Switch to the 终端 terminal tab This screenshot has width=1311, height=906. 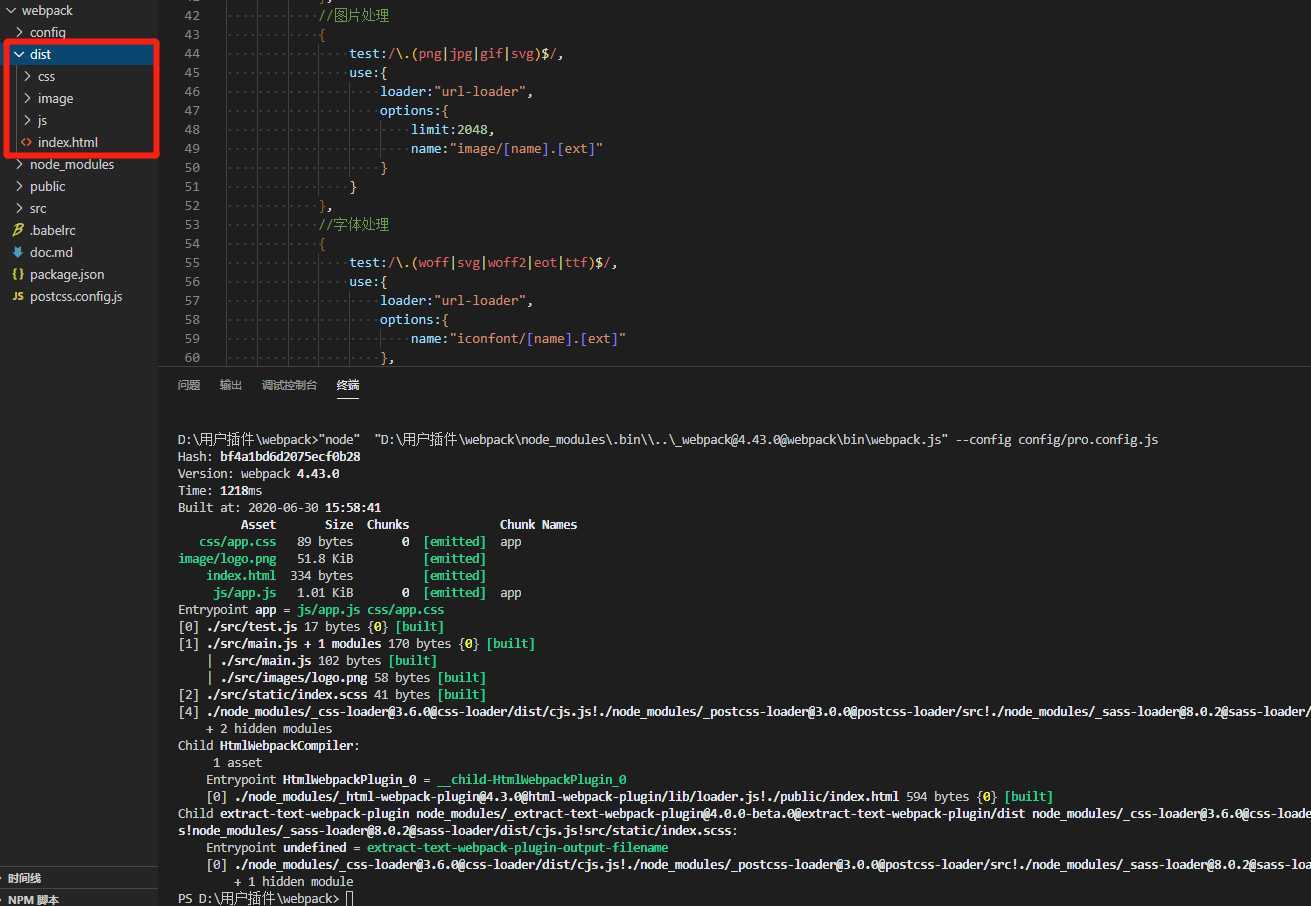coord(348,385)
